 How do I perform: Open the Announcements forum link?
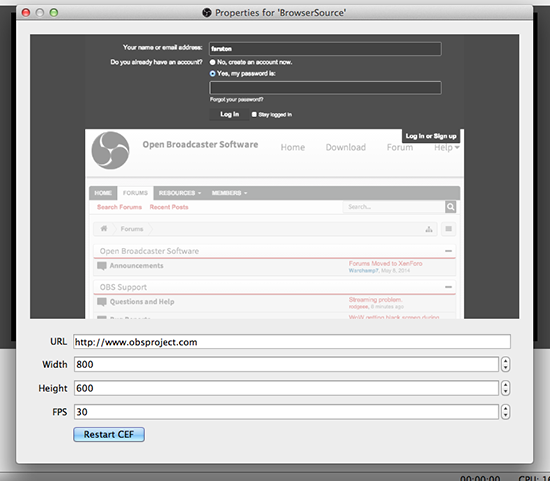coord(136,266)
